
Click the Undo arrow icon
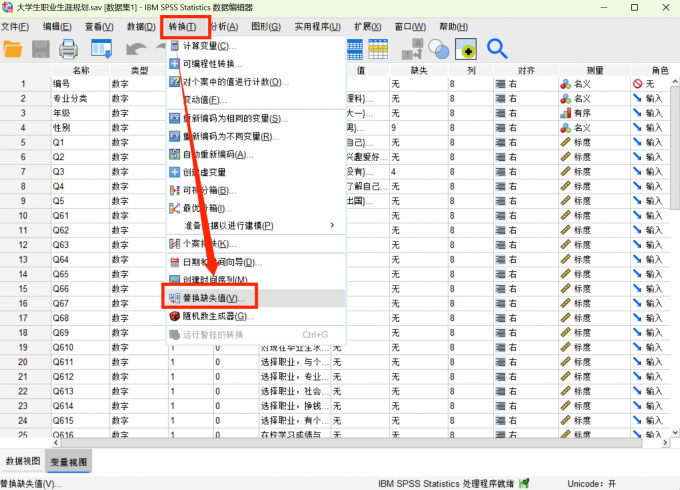pos(136,49)
